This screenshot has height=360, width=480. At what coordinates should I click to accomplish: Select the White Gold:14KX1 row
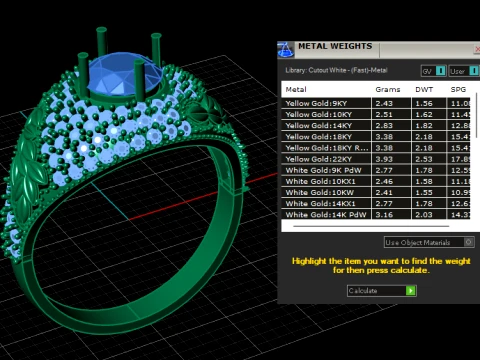[x=376, y=203]
